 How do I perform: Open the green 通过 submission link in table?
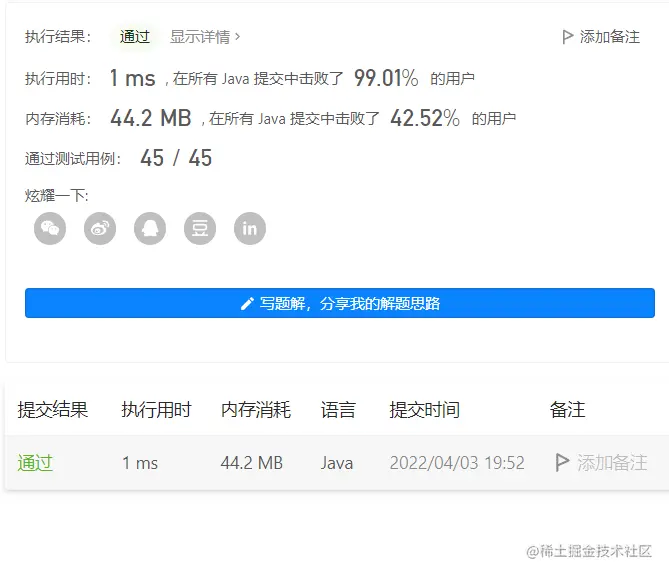(35, 463)
